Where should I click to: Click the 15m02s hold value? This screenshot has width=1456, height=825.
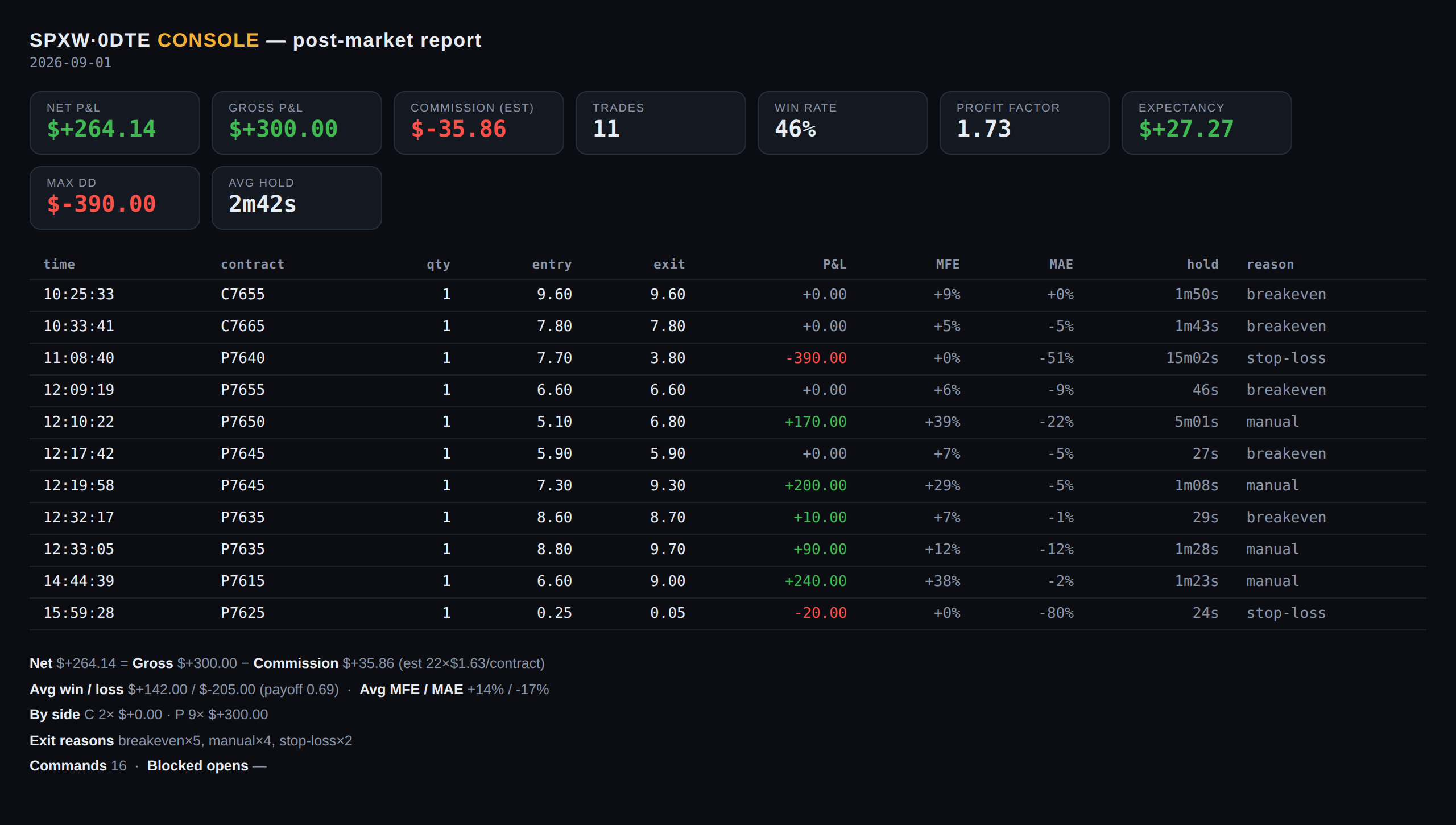click(x=1193, y=358)
